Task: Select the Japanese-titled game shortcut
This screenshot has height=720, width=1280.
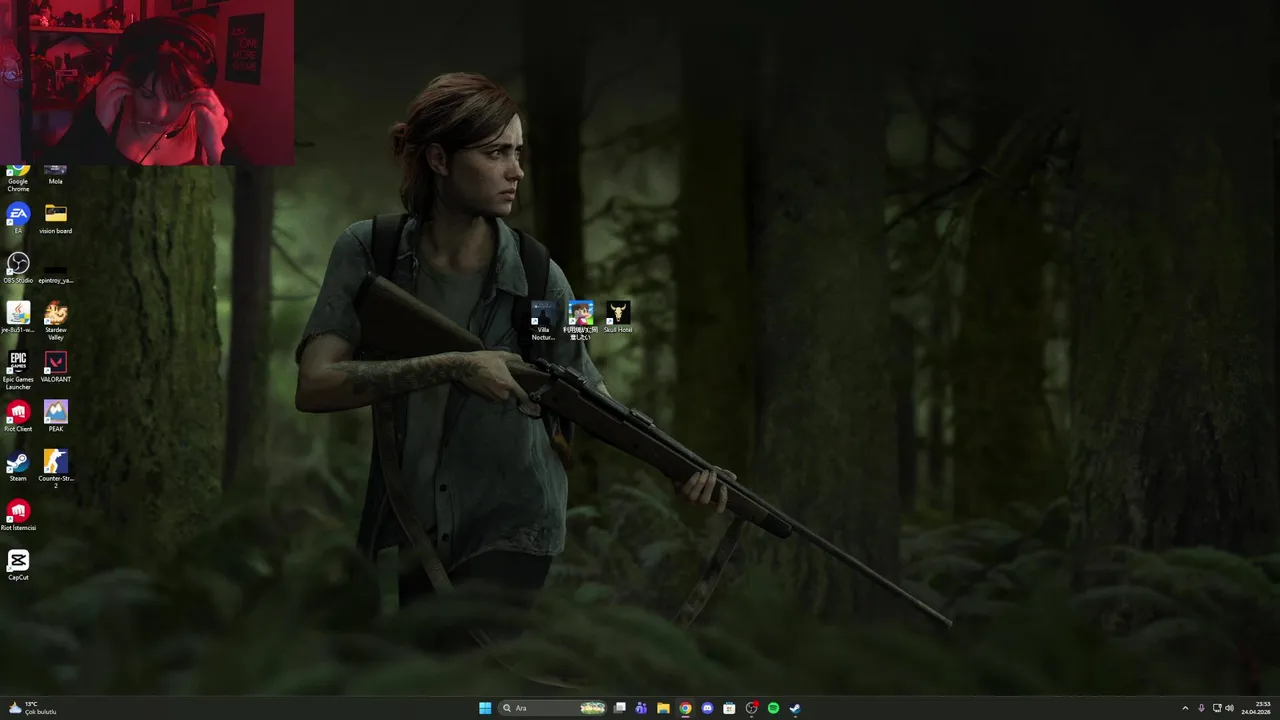Action: 580,321
